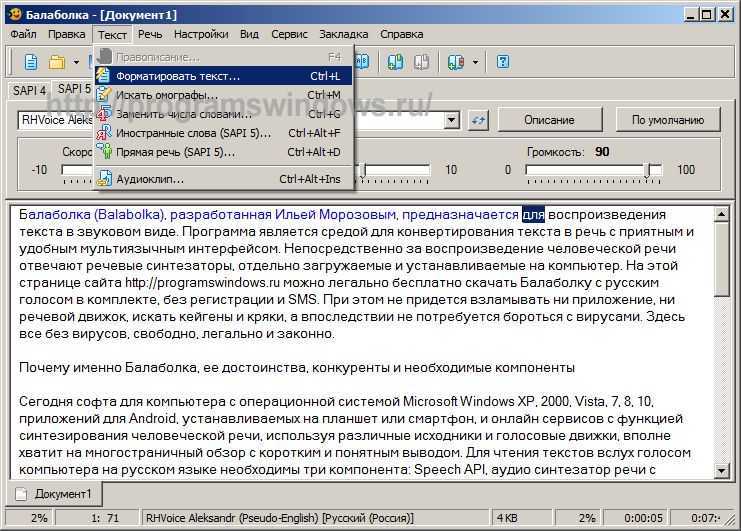This screenshot has width=741, height=531.
Task: Switch to the SAPI 4 tab
Action: pyautogui.click(x=29, y=90)
